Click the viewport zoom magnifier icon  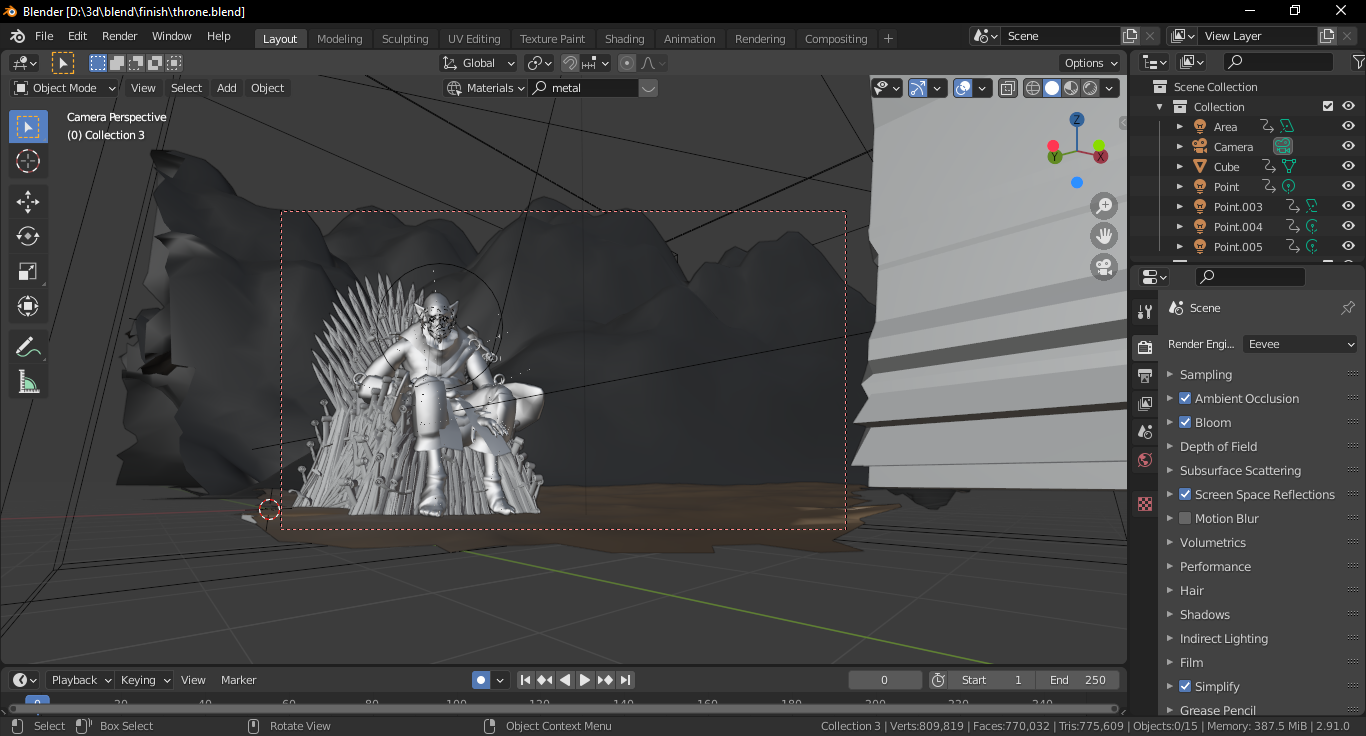click(1103, 206)
